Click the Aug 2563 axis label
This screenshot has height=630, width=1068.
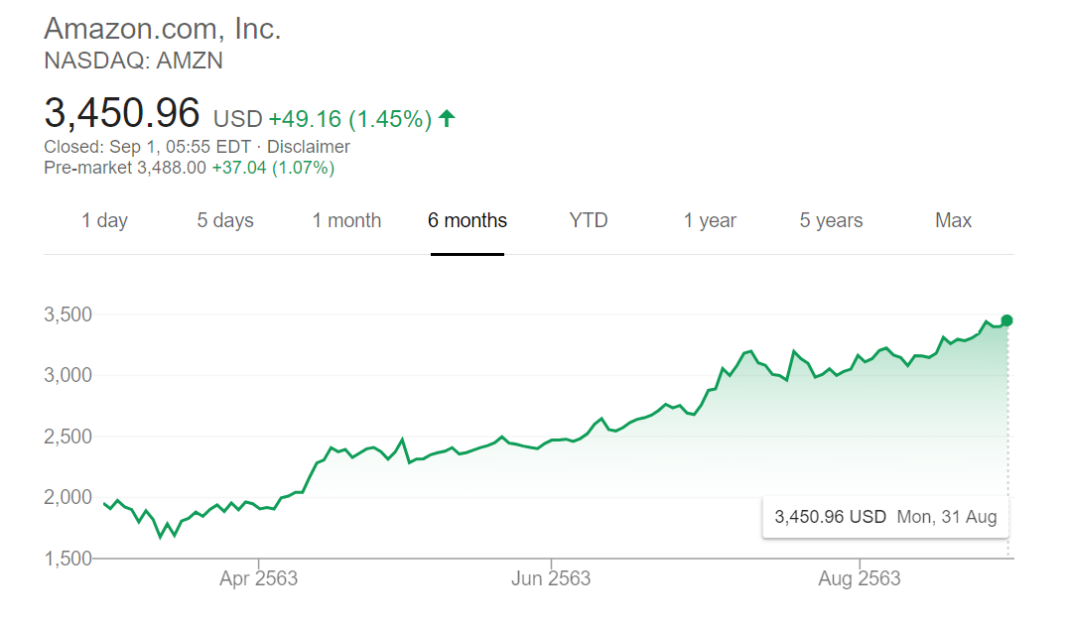[x=861, y=578]
